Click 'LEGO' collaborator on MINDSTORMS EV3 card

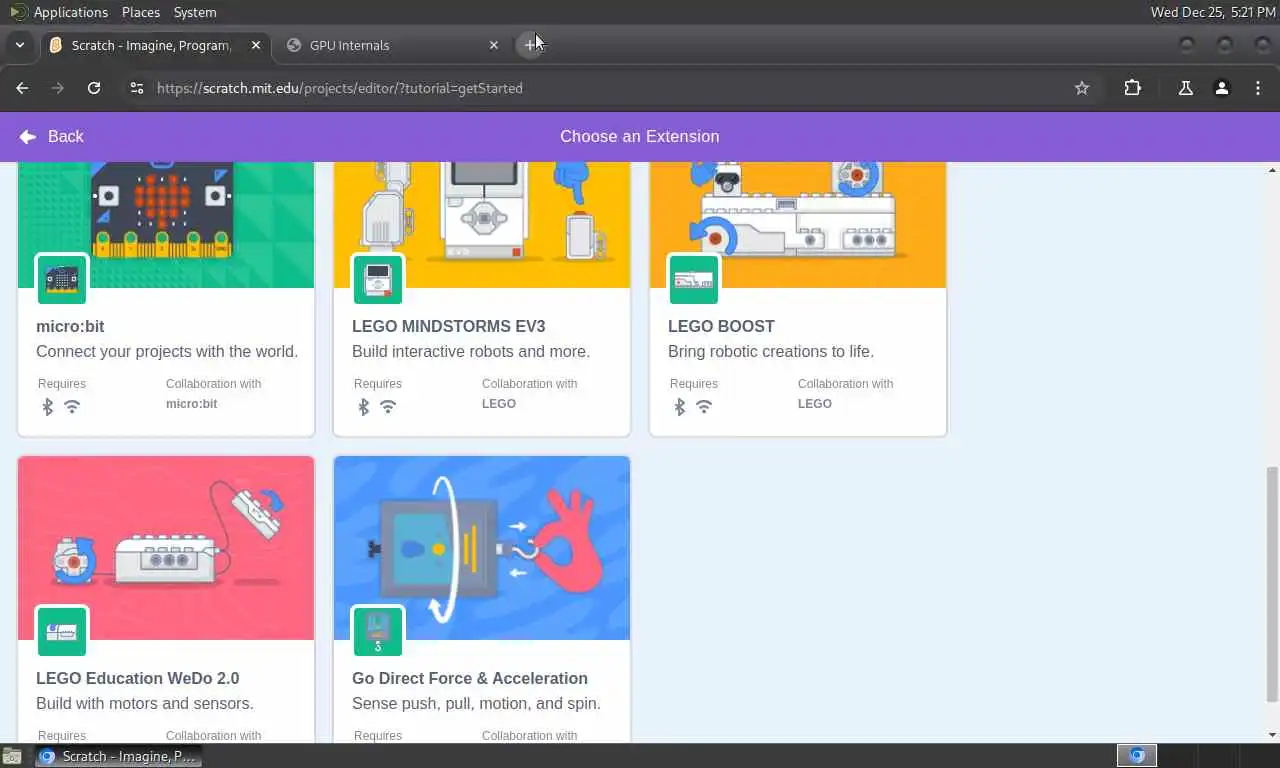coord(499,404)
